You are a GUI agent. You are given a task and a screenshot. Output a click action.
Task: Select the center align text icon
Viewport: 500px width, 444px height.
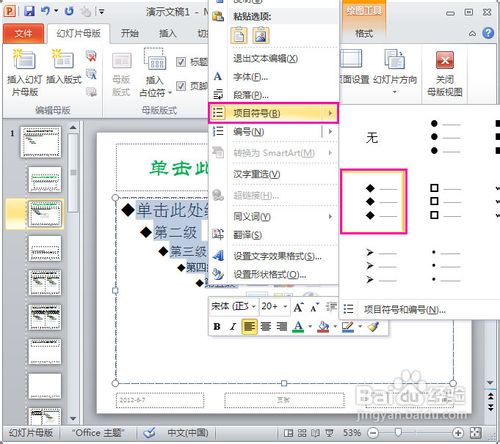coord(266,326)
